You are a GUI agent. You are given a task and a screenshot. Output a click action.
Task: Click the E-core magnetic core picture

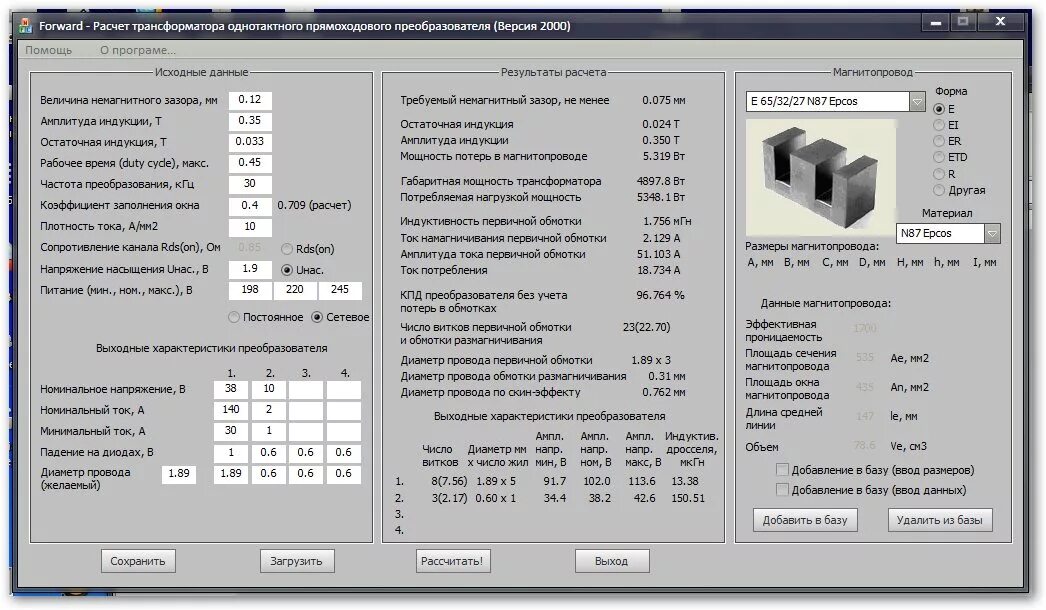[821, 177]
